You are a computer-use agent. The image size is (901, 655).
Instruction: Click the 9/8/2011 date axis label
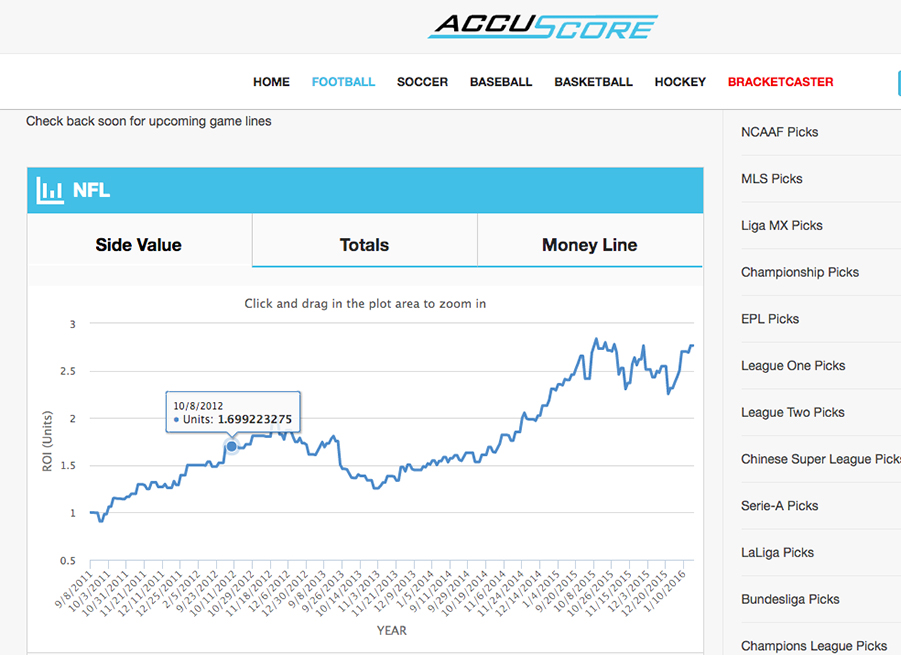click(73, 588)
